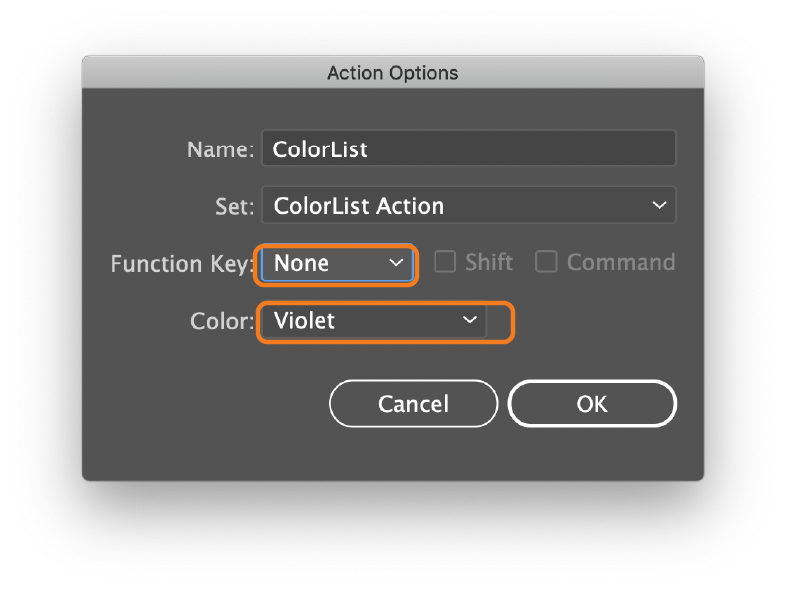Click the Name label
The width and height of the screenshot is (787, 591).
[x=221, y=150]
